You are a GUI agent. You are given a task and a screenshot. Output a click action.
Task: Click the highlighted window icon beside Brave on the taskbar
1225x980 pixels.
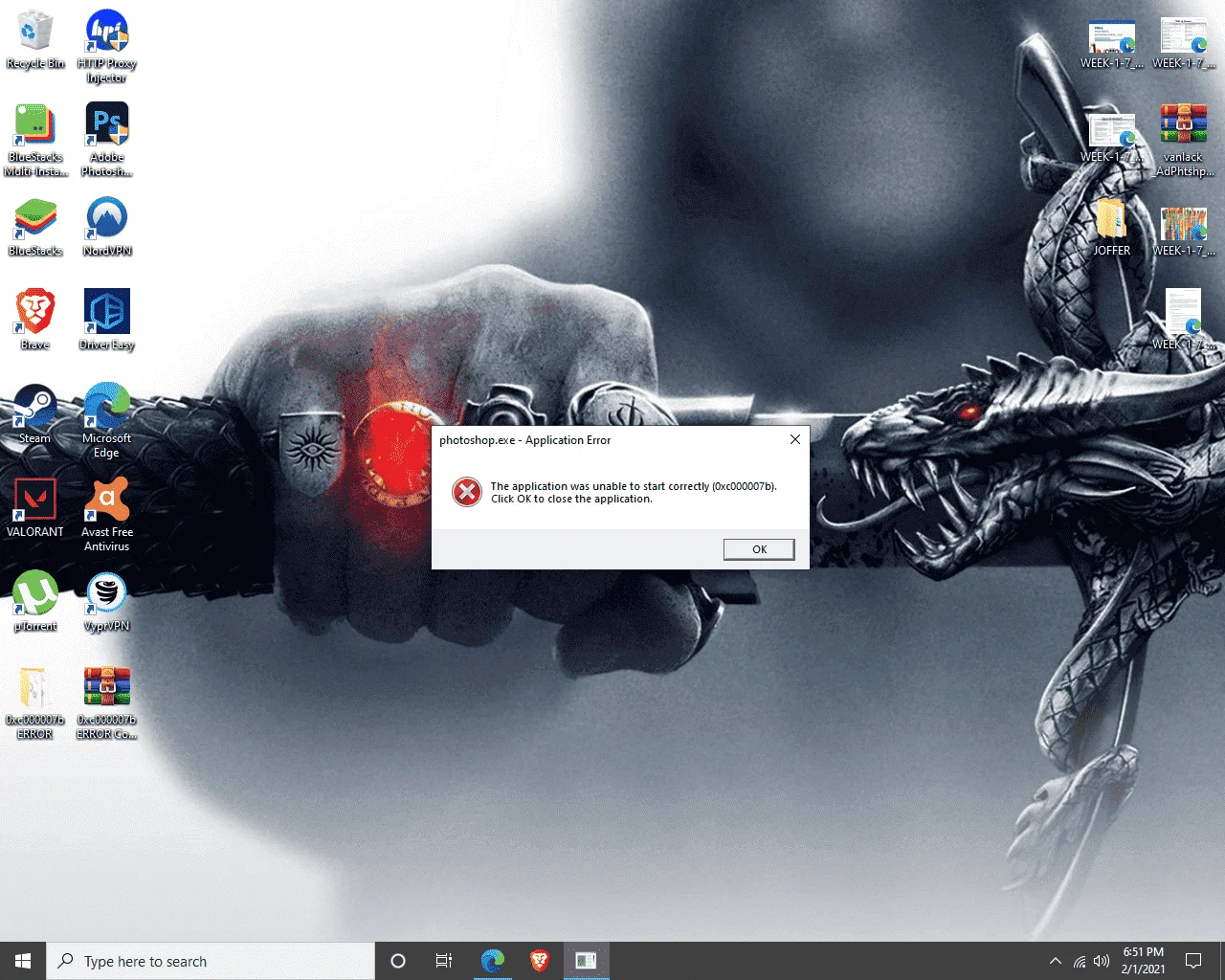[x=586, y=961]
